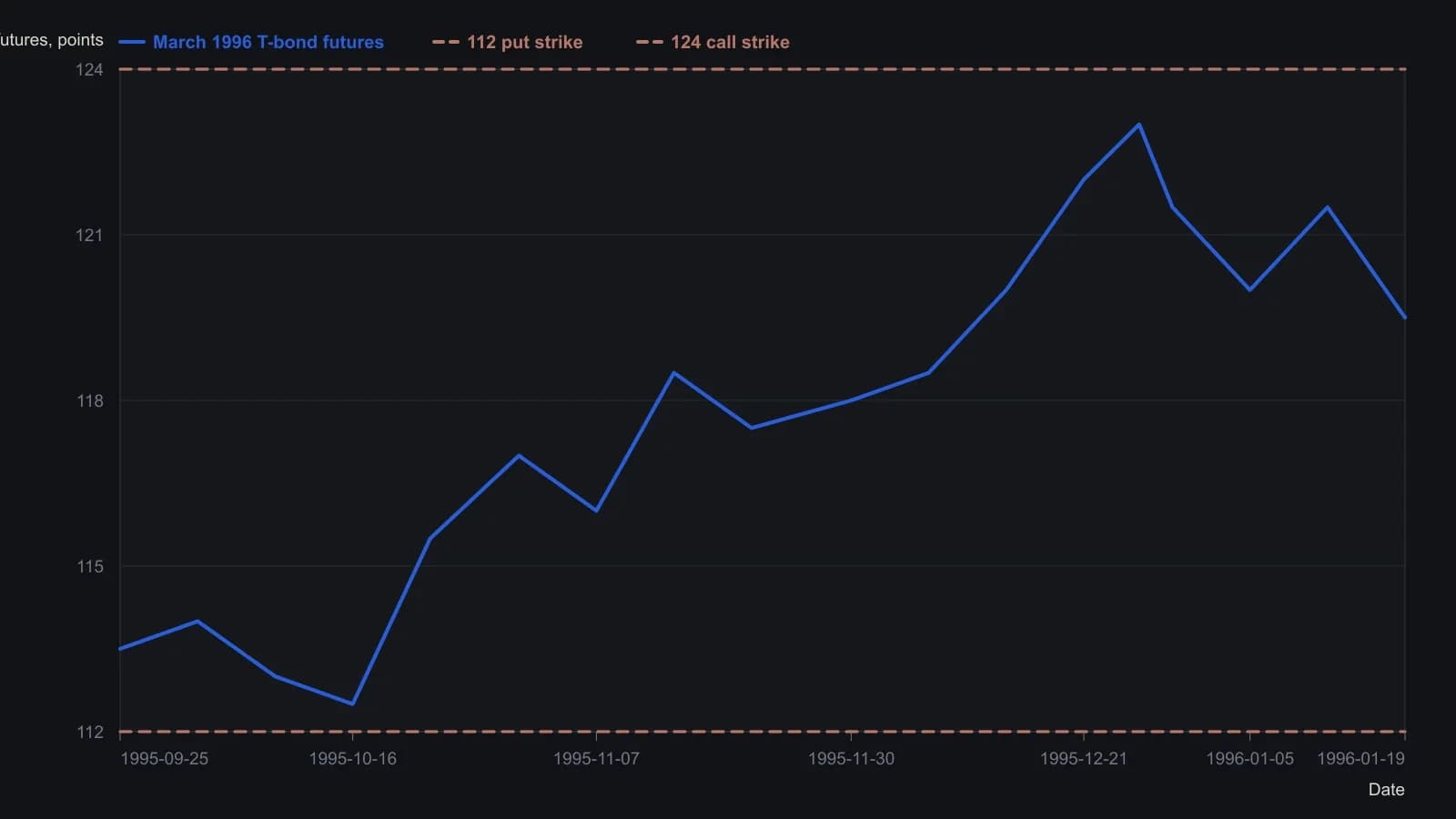Screen dimensions: 1456x819
Task: Toggle the March 1996 T-bond futures legend entry
Action: [x=251, y=42]
